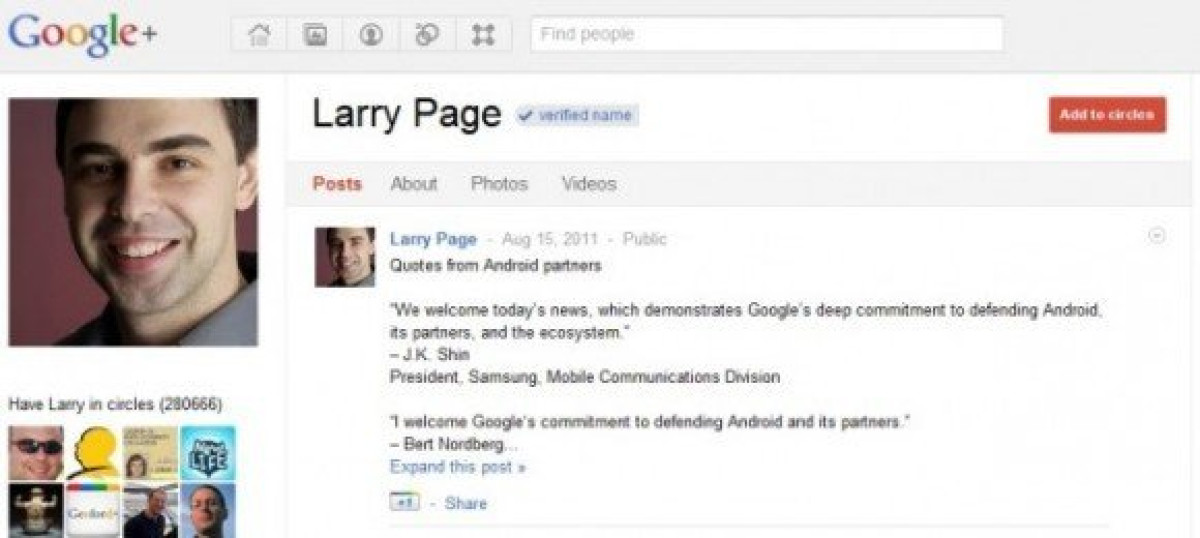Click the '– Bert Nordberg...' text

click(454, 444)
